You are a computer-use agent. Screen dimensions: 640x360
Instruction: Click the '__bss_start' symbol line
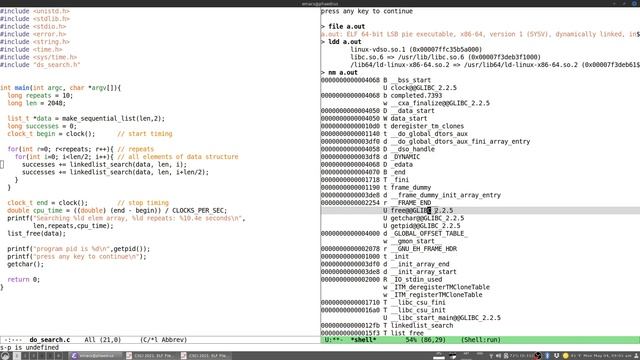pos(376,80)
